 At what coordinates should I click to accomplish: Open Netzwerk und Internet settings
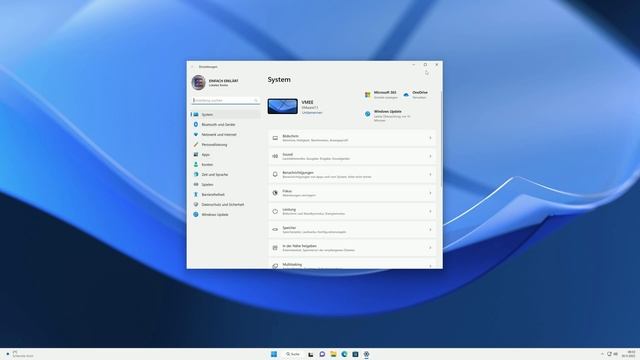(225, 135)
